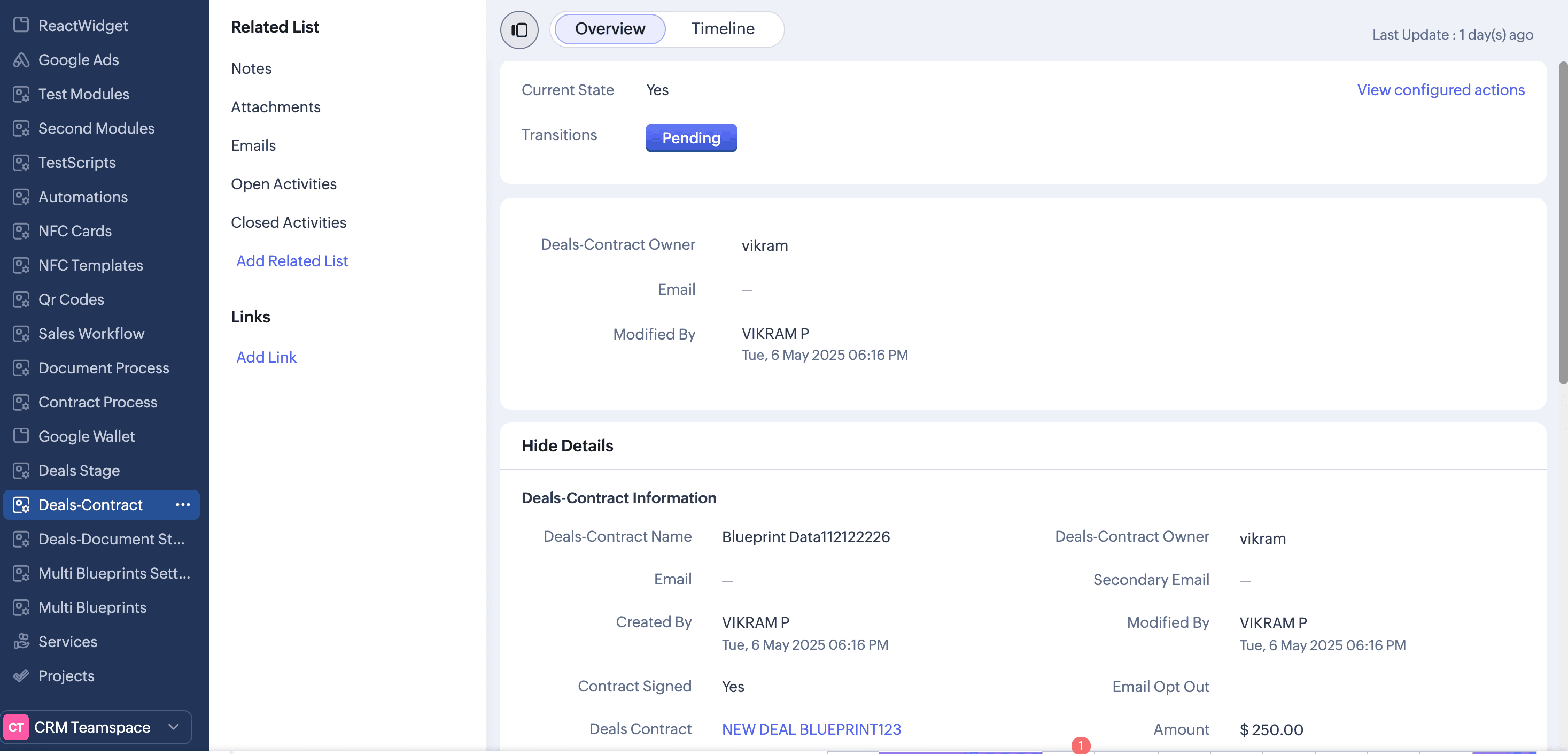1568x754 pixels.
Task: Open NEW DEAL BLUEPRINT123 deal link
Action: pos(811,729)
